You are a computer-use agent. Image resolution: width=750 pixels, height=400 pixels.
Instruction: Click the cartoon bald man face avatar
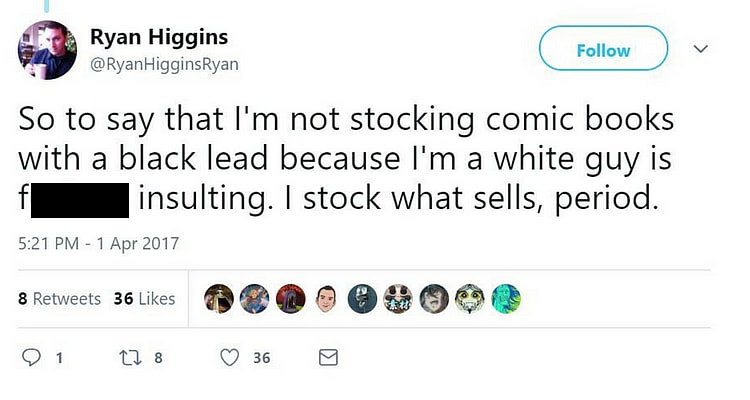[x=326, y=298]
